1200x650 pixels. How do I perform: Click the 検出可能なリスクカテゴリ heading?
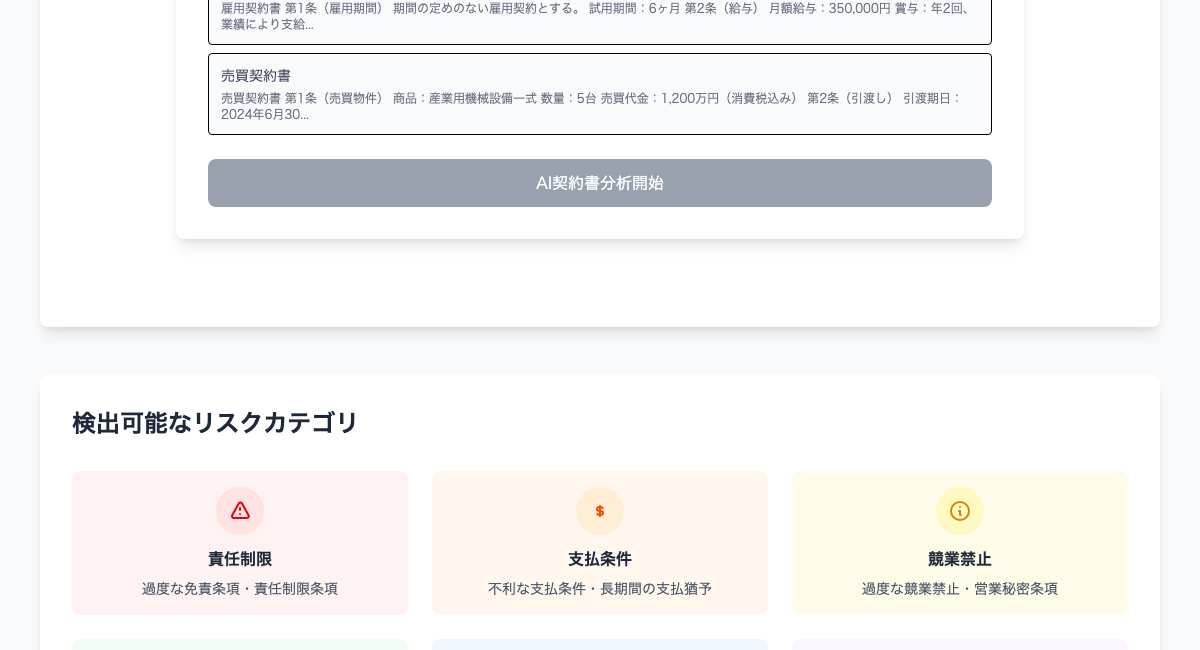pyautogui.click(x=216, y=423)
